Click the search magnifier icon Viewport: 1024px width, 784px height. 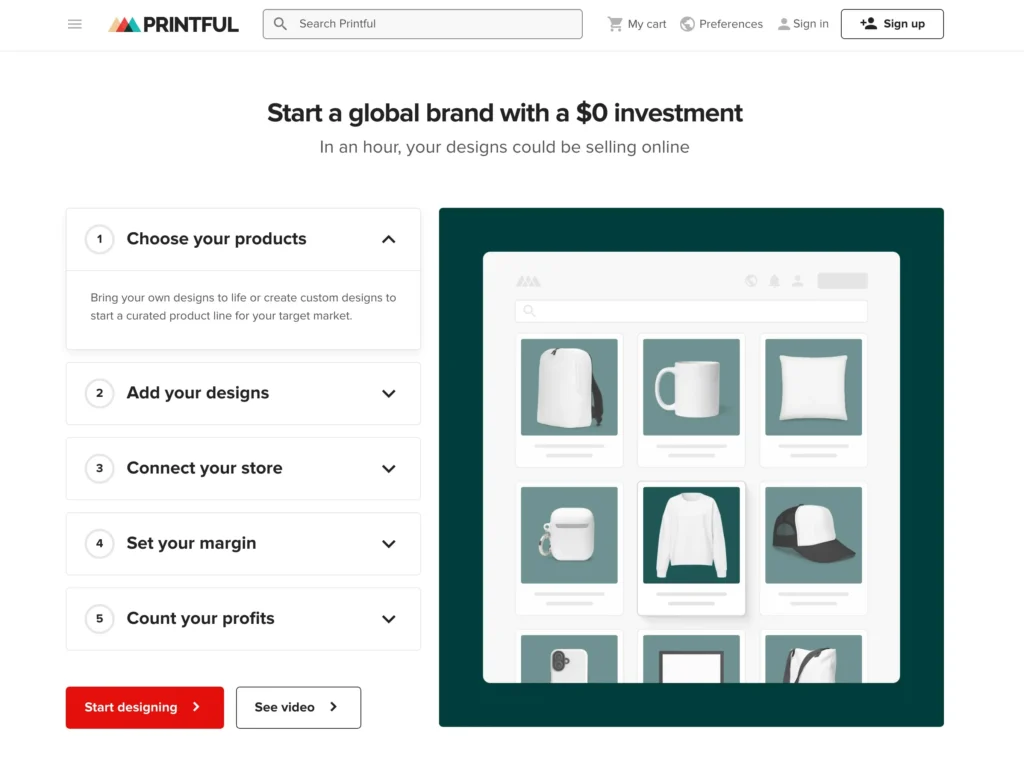click(281, 23)
